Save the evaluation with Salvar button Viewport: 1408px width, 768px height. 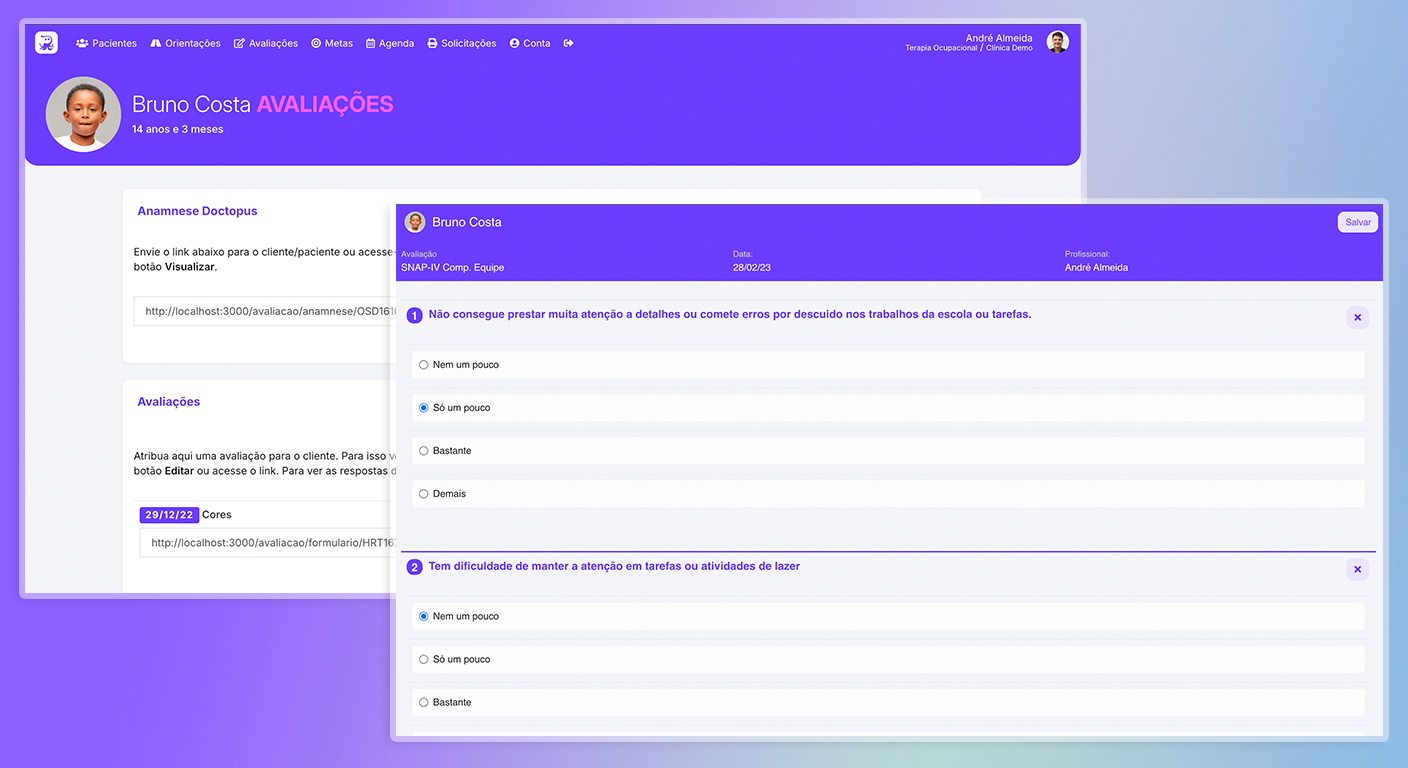pos(1357,222)
